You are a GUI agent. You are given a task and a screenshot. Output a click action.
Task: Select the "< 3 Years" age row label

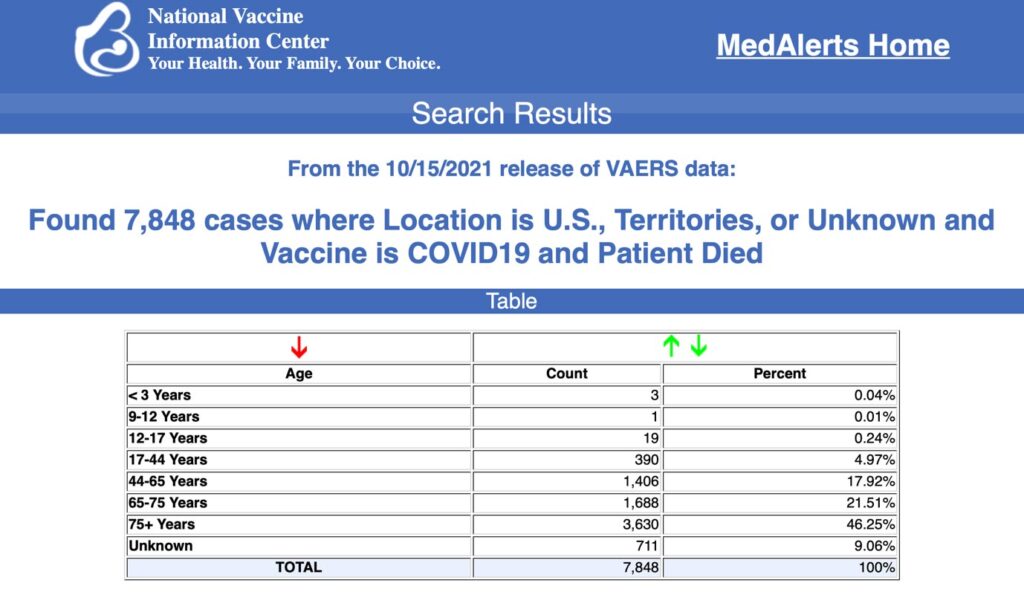pos(160,395)
